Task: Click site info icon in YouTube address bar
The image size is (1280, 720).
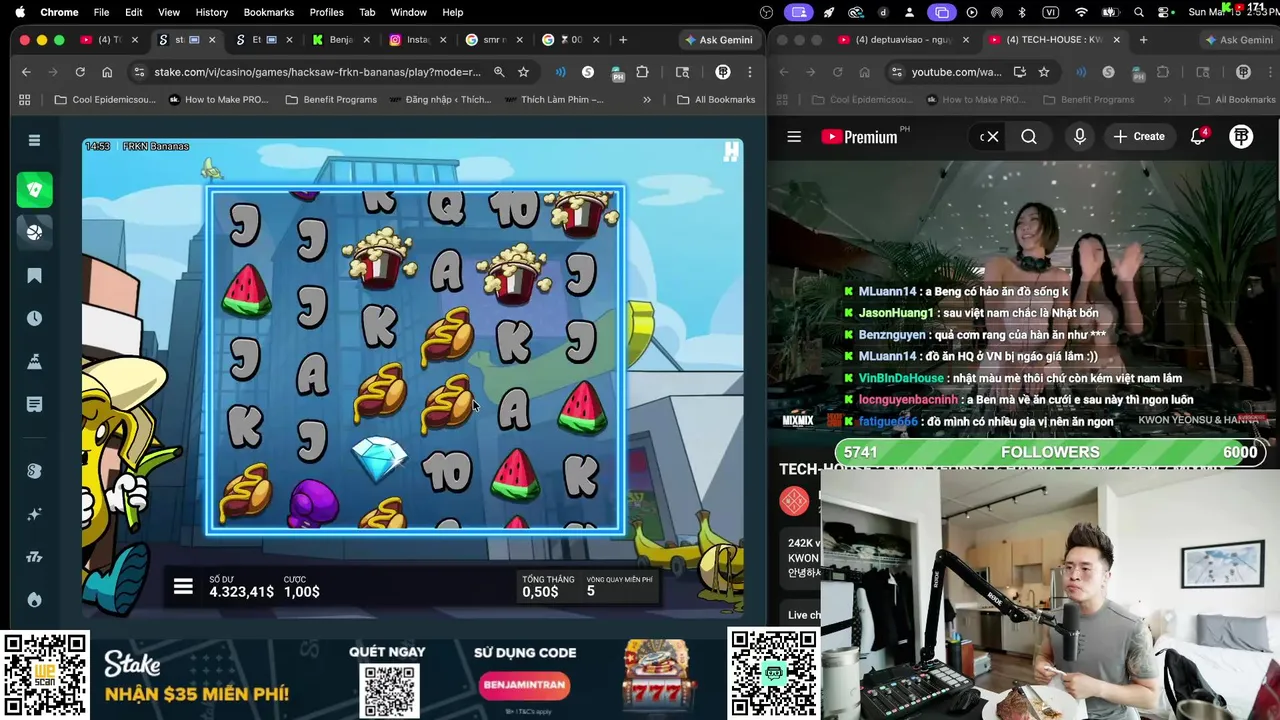Action: [x=896, y=72]
